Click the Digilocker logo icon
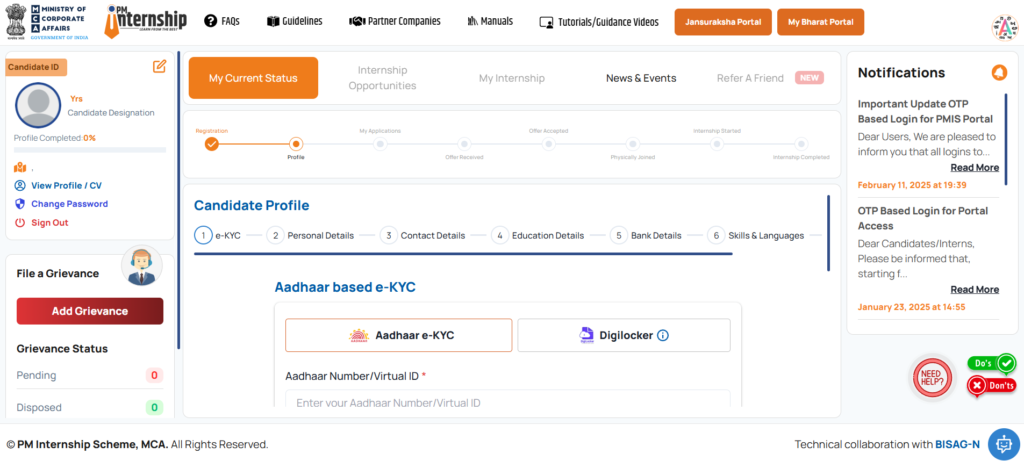Screen dimensions: 1024x461 [x=586, y=336]
